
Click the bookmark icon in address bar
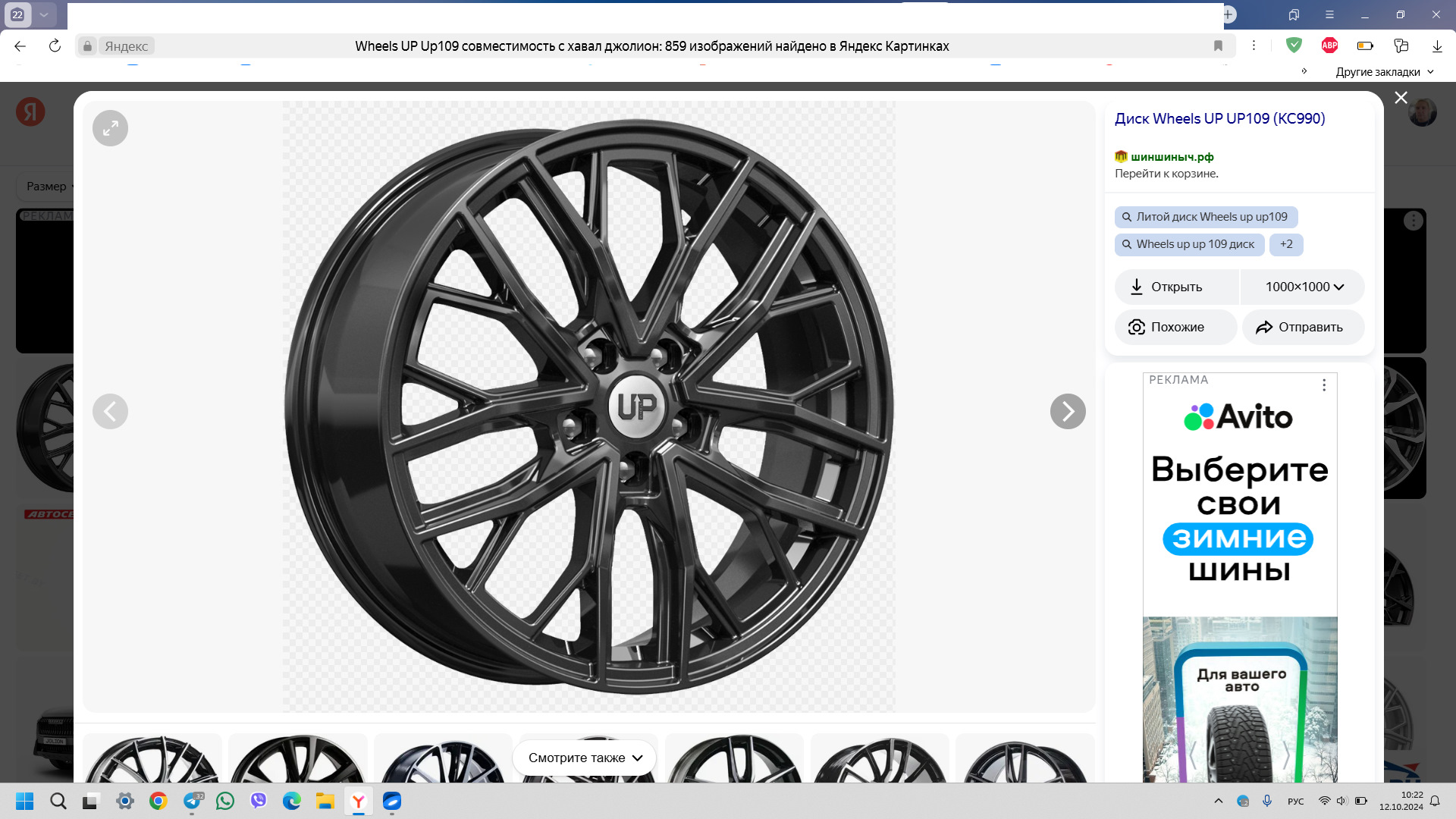[x=1218, y=46]
